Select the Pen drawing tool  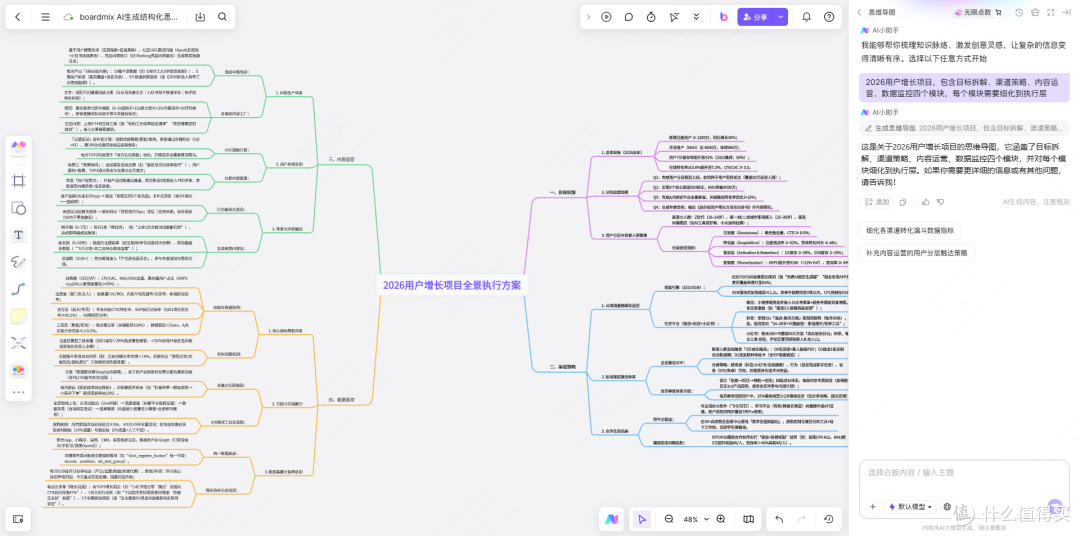pos(19,262)
